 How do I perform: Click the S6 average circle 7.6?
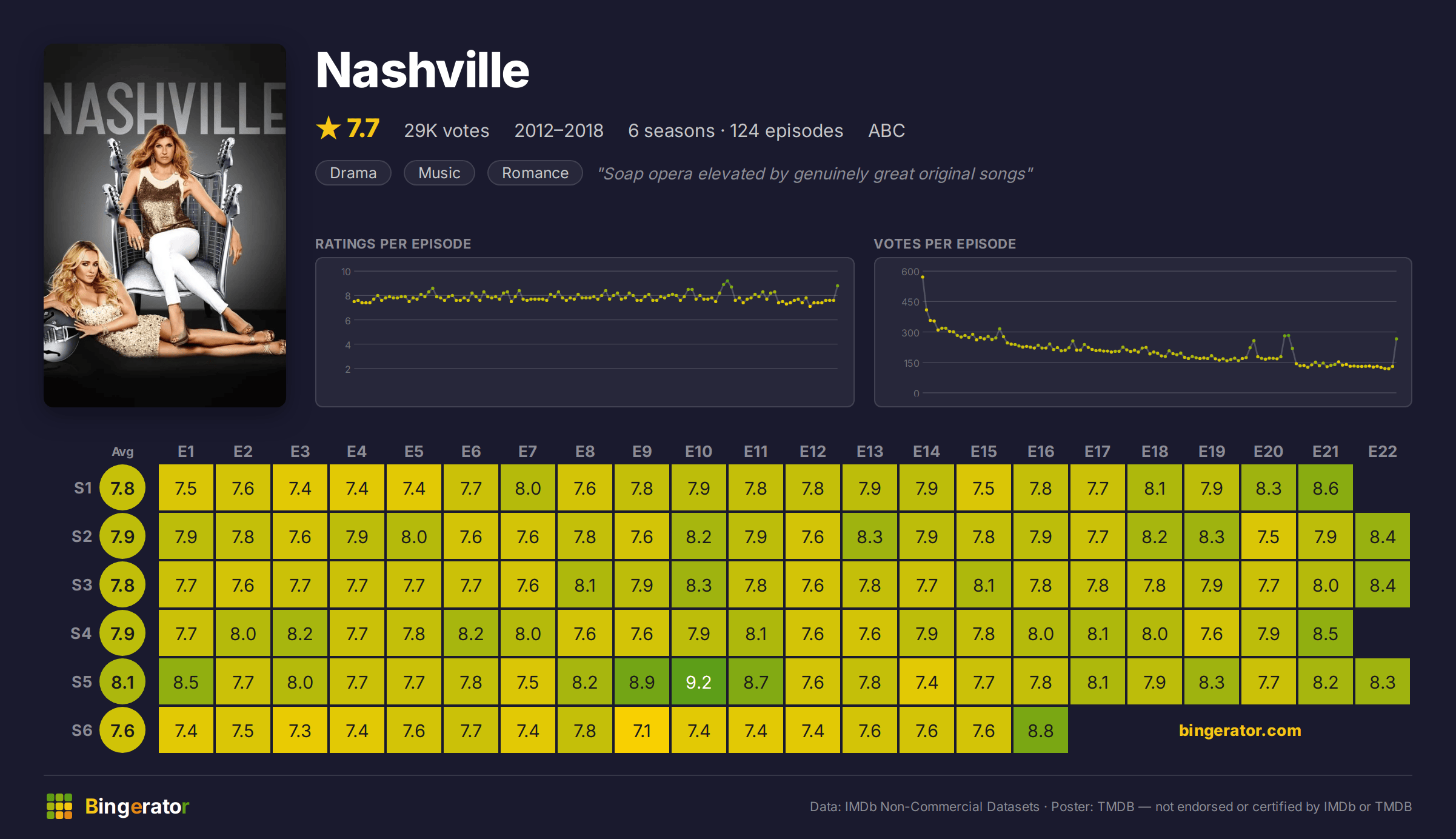[122, 730]
